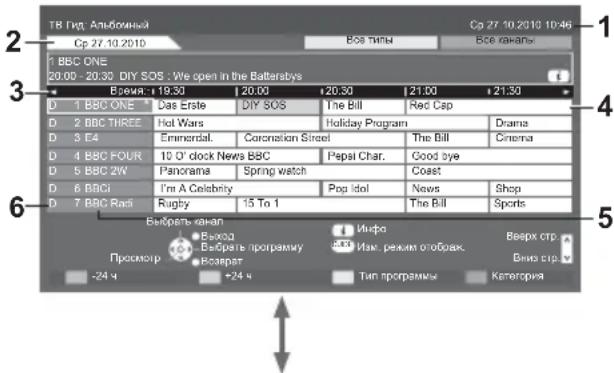Click the left arrow on the time bar

53,92
